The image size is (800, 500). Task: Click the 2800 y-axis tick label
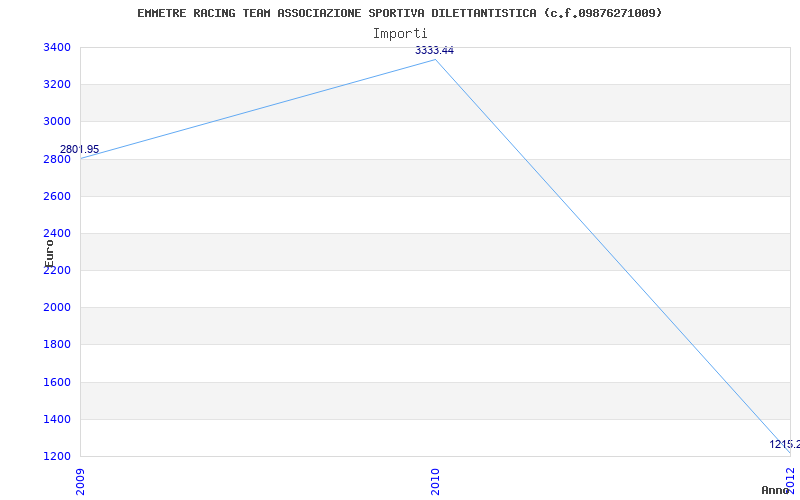pos(55,159)
